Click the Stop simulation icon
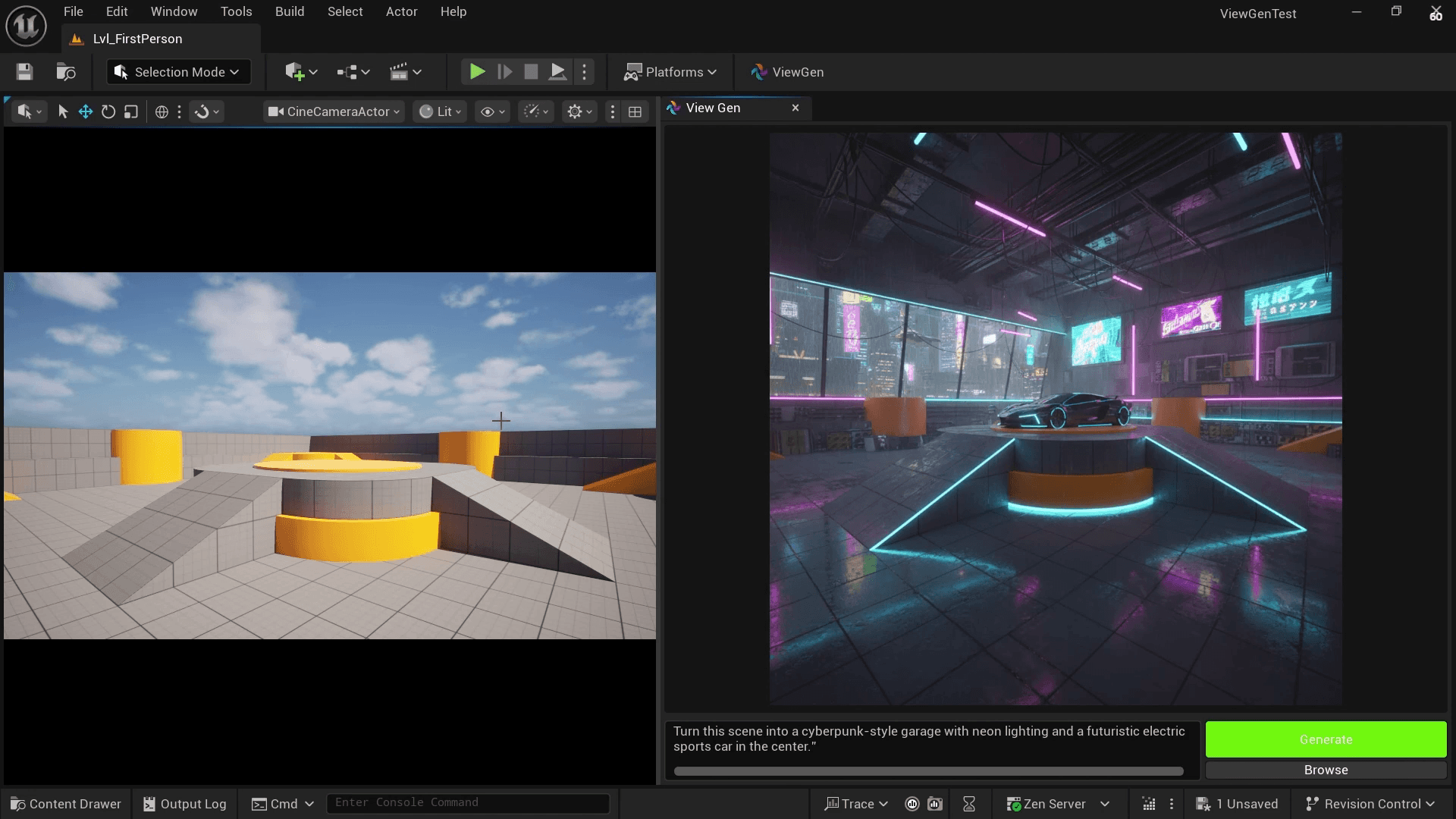This screenshot has height=819, width=1456. (x=531, y=72)
